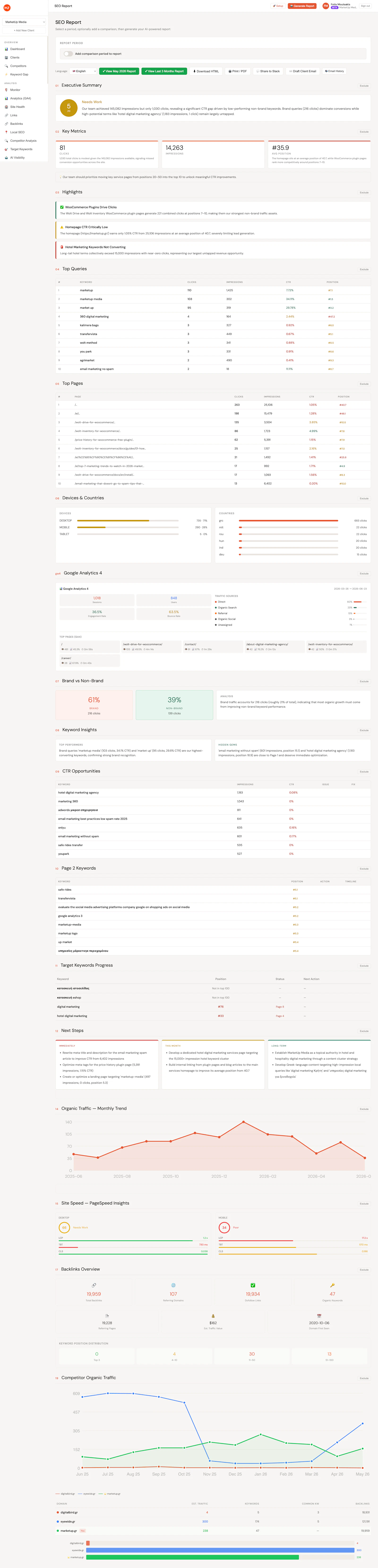Click View Last 3 Months Report
Screen dimensions: 378x1568
(164, 71)
